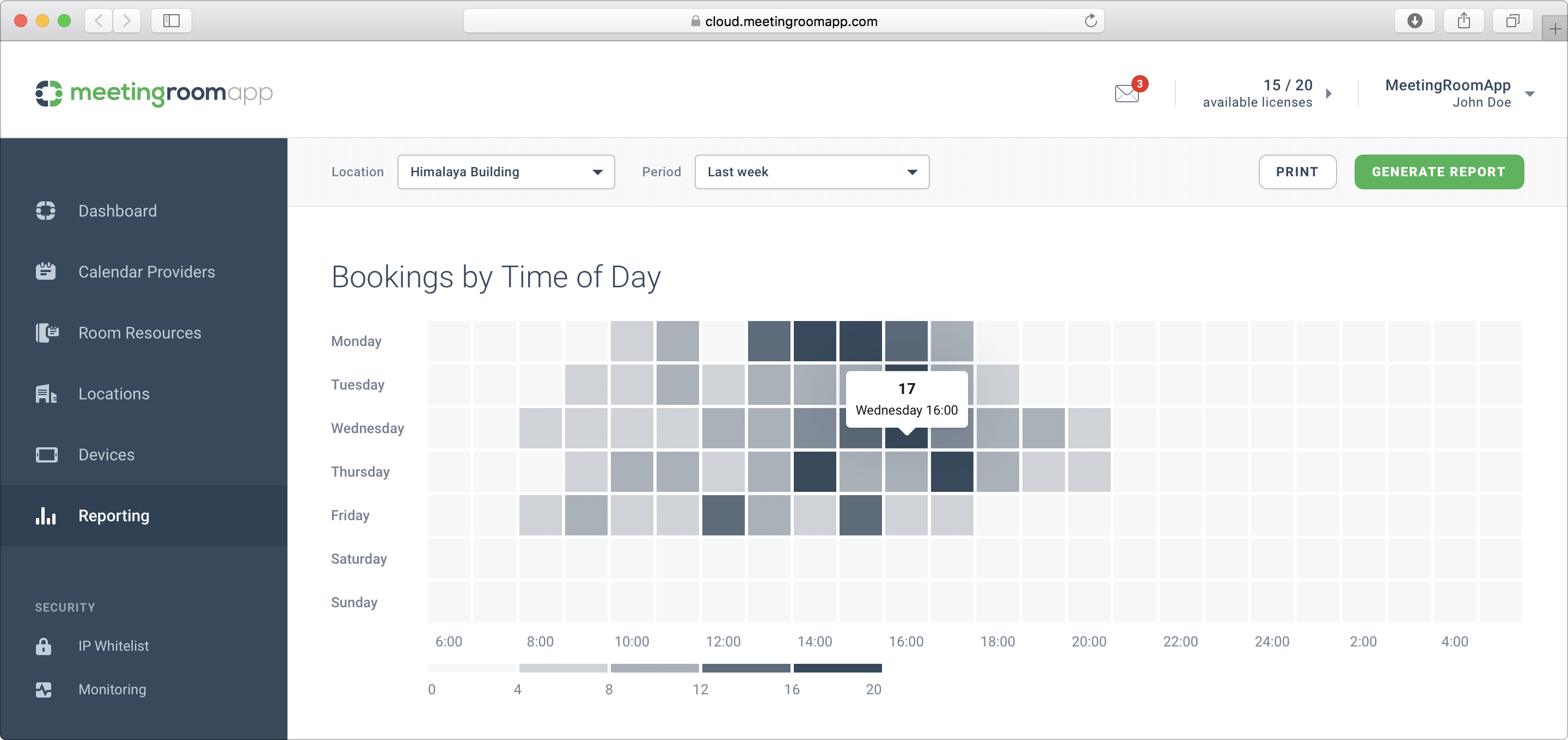This screenshot has height=740, width=1568.
Task: Open a new Safari tab
Action: 1554,29
